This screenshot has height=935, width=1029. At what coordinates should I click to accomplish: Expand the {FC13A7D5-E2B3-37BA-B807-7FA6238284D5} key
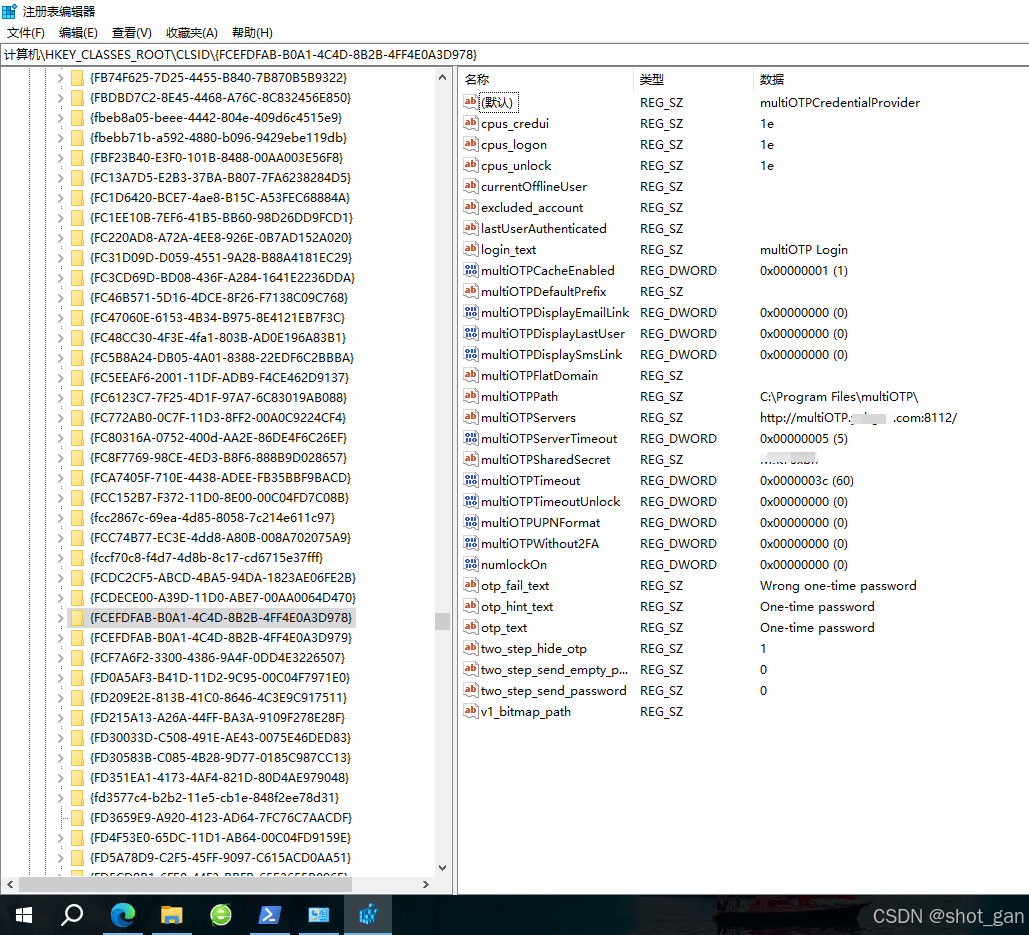point(60,178)
